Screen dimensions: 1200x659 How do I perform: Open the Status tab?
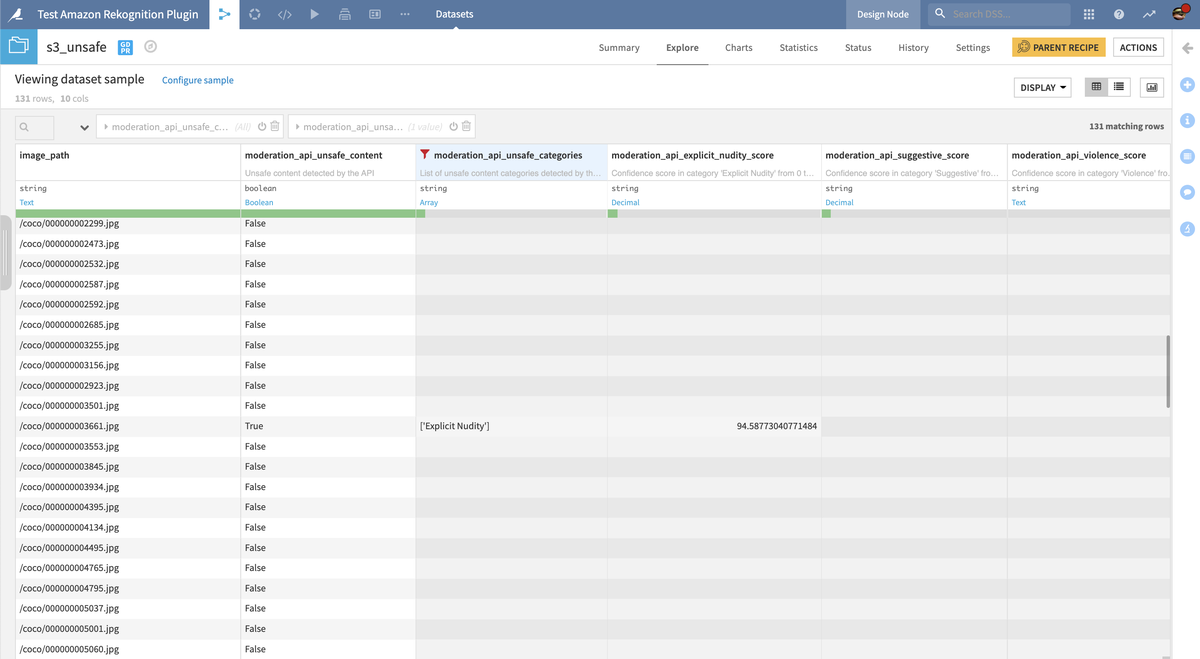(x=858, y=47)
